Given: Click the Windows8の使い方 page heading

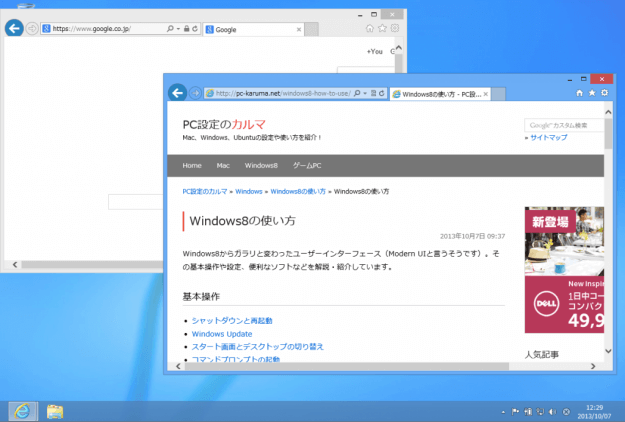Looking at the screenshot, I should [242, 221].
